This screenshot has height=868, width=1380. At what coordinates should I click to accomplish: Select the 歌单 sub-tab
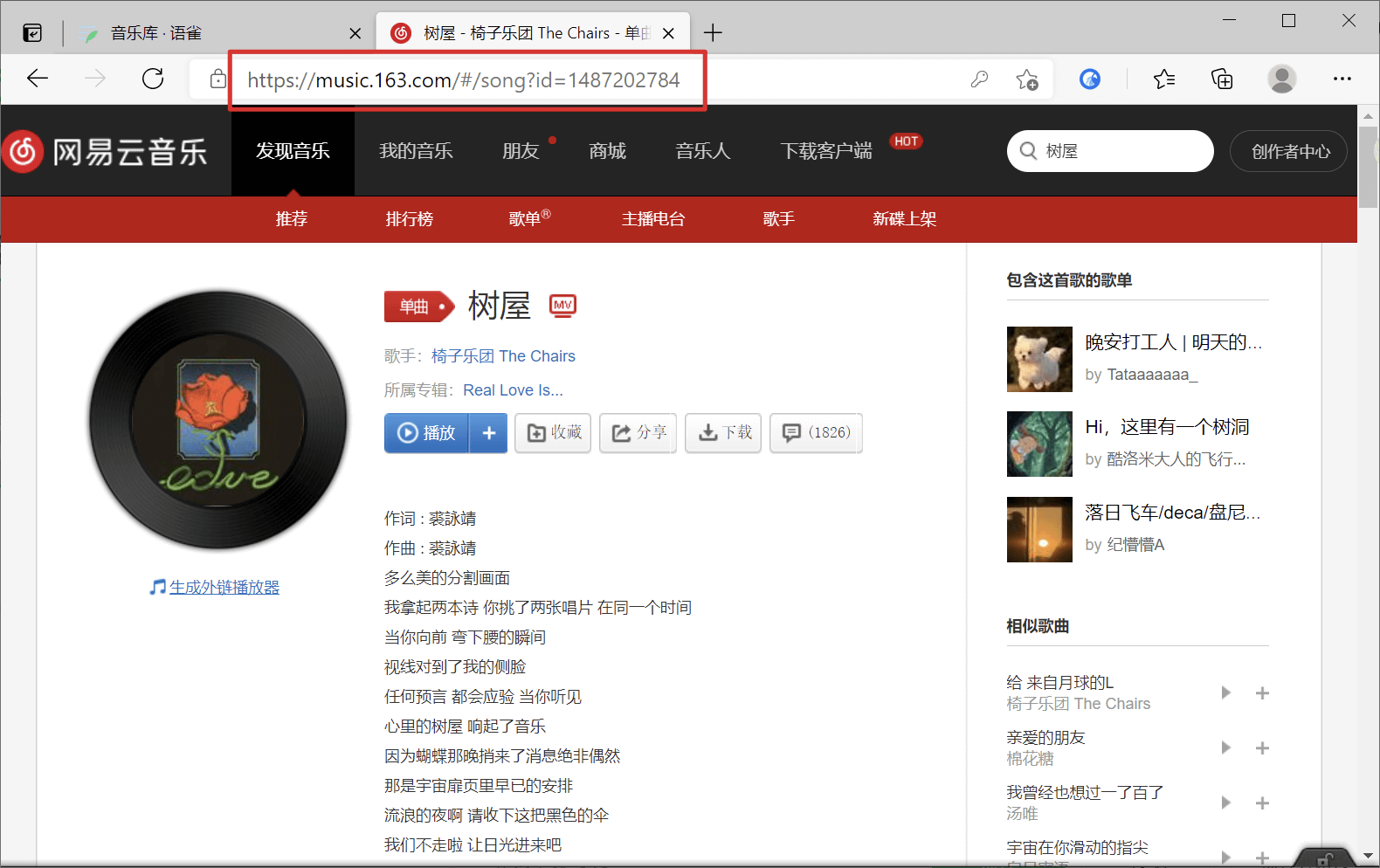point(529,218)
